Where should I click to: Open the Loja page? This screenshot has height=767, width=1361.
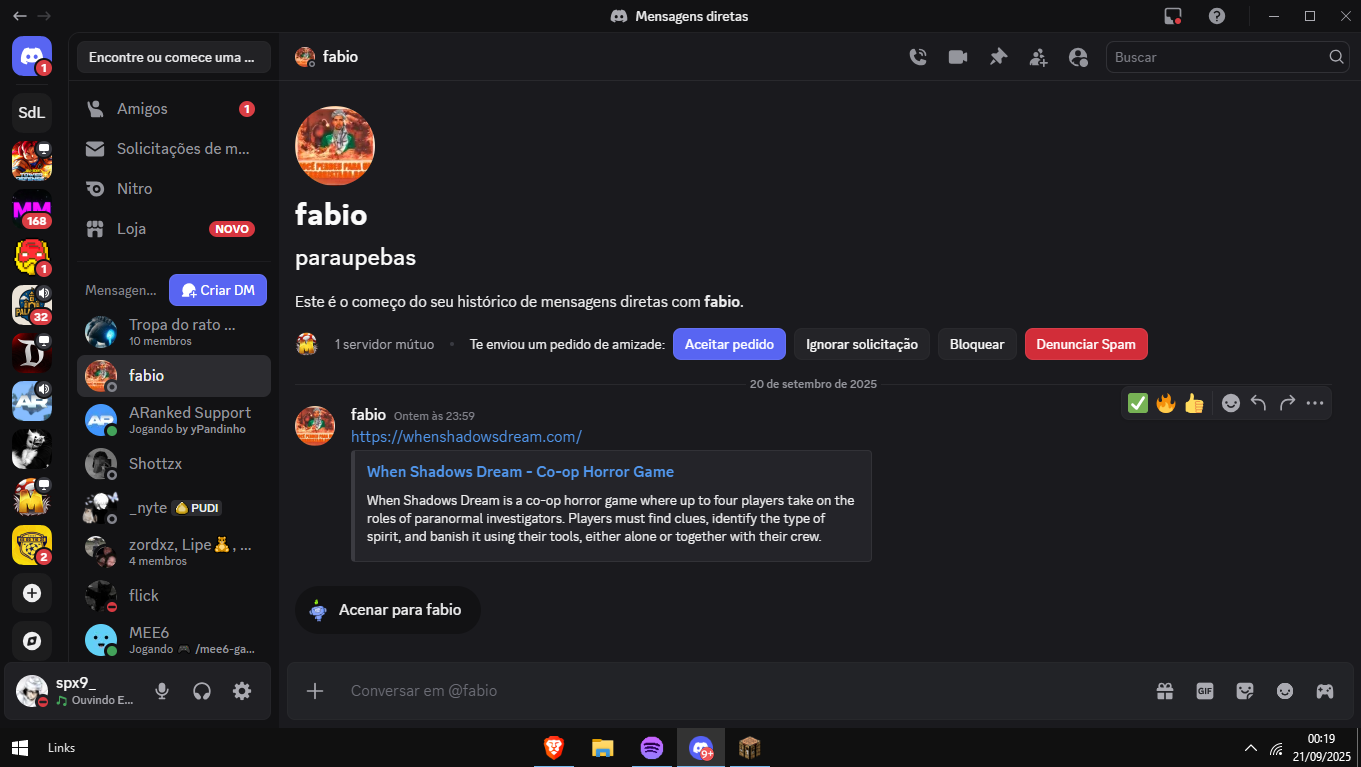coord(174,229)
